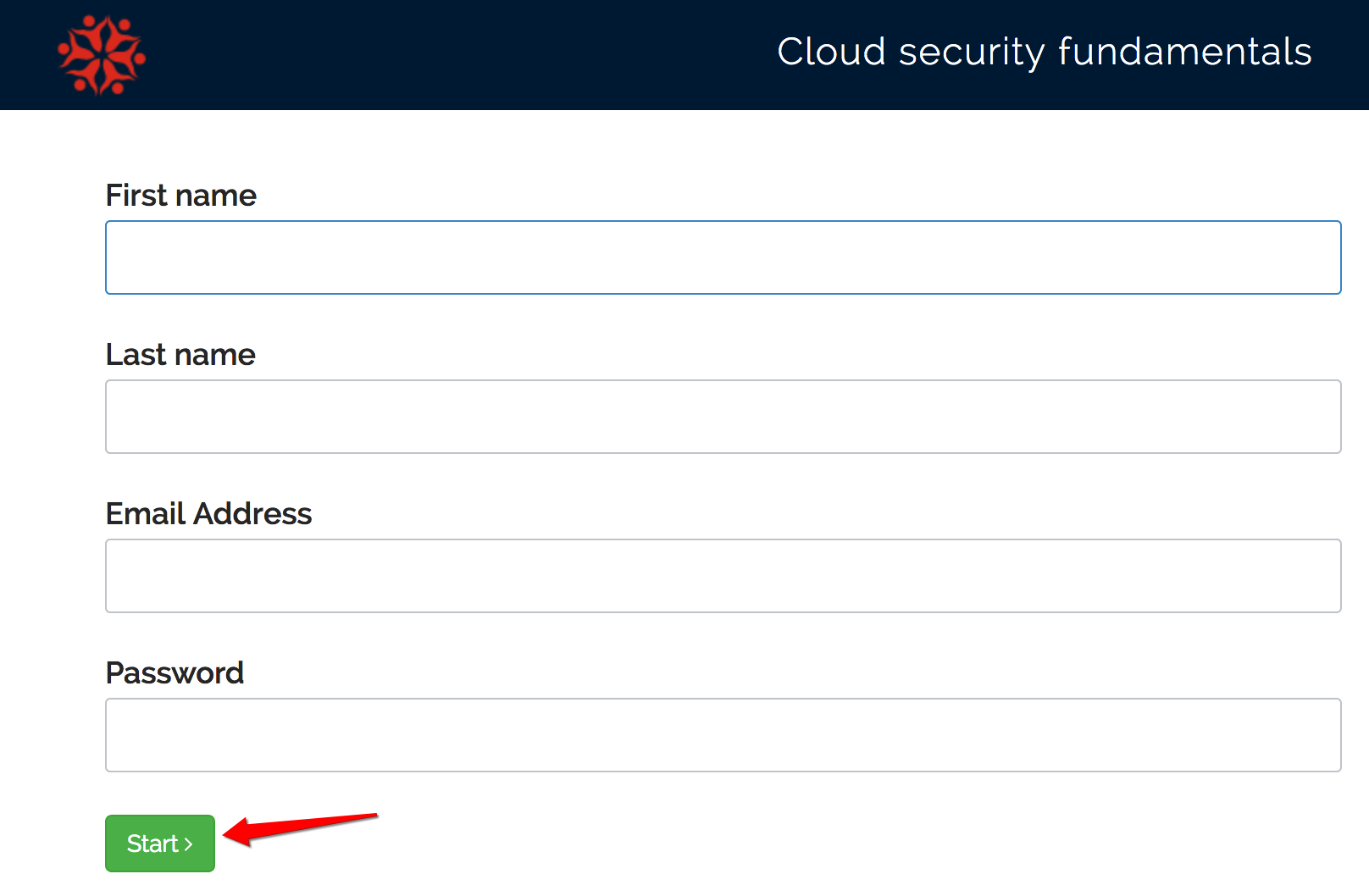The height and width of the screenshot is (896, 1369).
Task: Click the "Email Address" field label
Action: (208, 514)
